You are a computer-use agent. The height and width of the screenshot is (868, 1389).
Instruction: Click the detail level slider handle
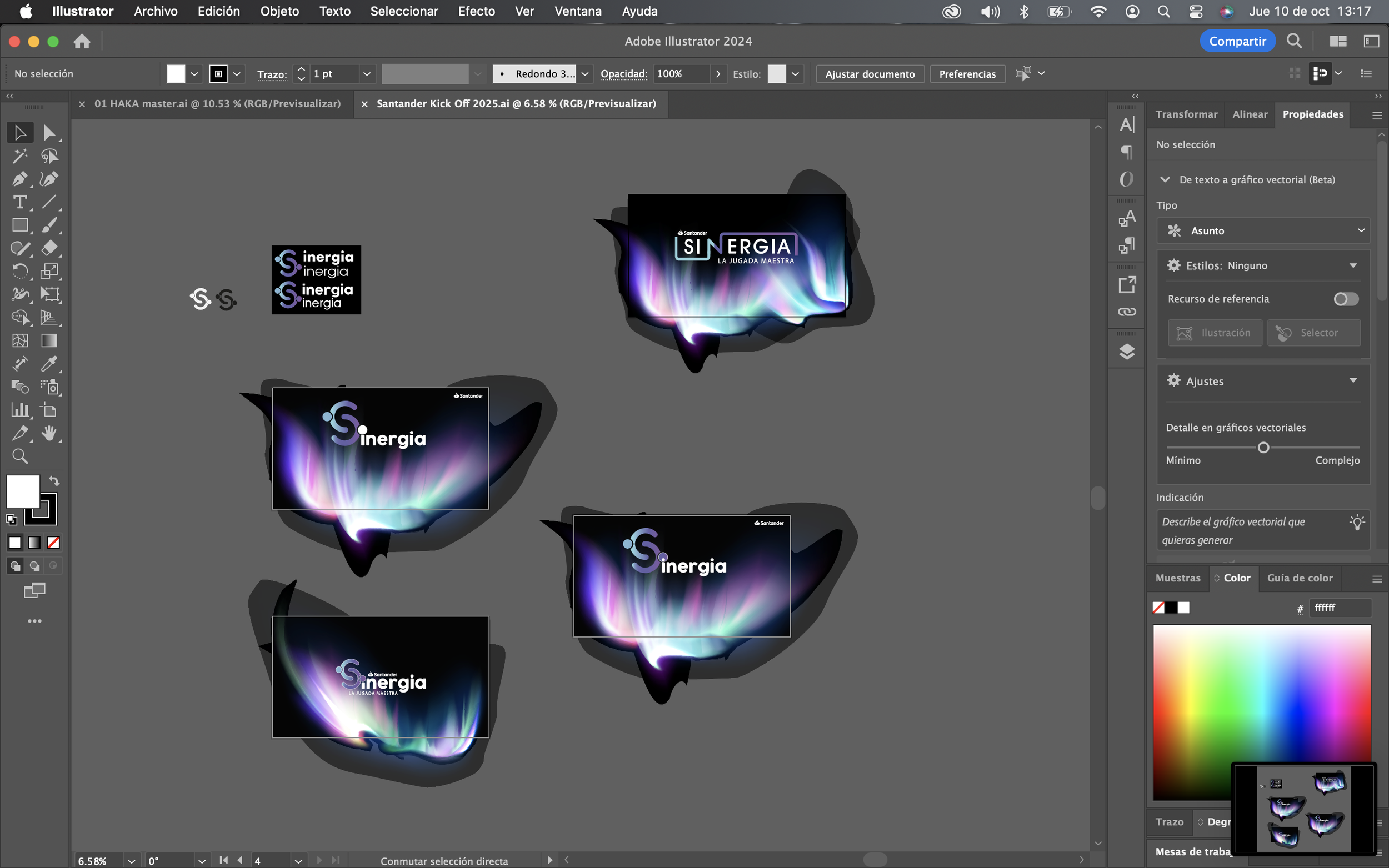(1263, 447)
